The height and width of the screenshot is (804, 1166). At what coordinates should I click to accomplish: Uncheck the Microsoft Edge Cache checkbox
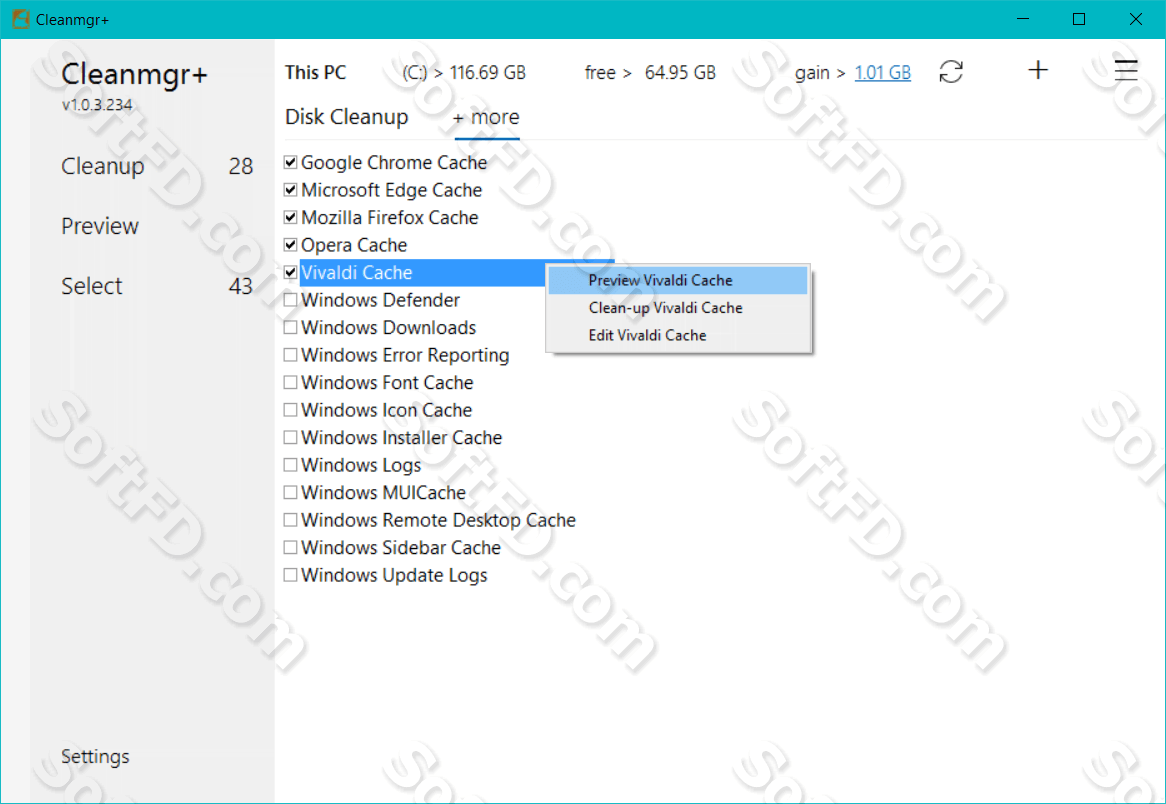click(291, 190)
